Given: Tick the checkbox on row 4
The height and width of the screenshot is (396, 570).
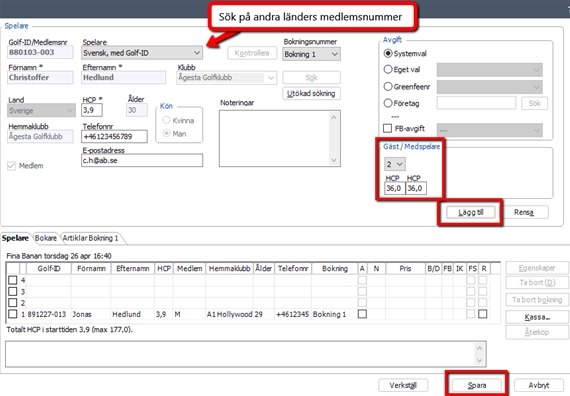Looking at the screenshot, I should pos(12,280).
